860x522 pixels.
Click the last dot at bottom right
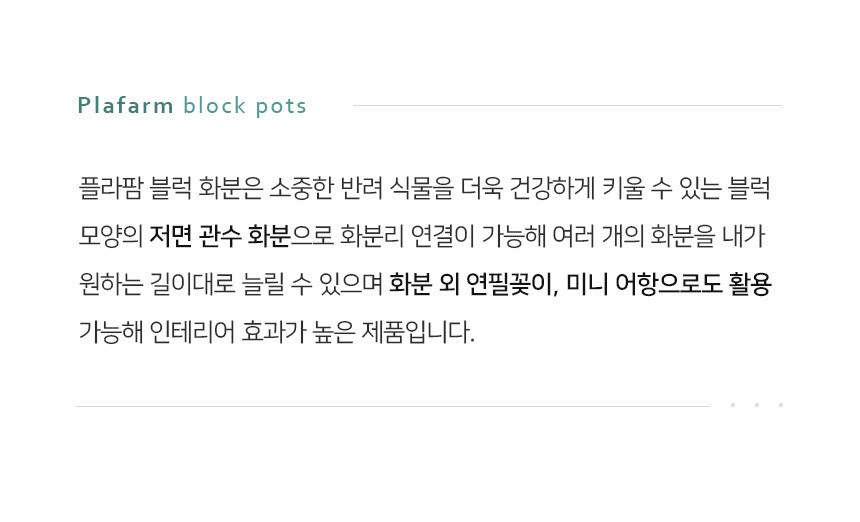click(781, 405)
